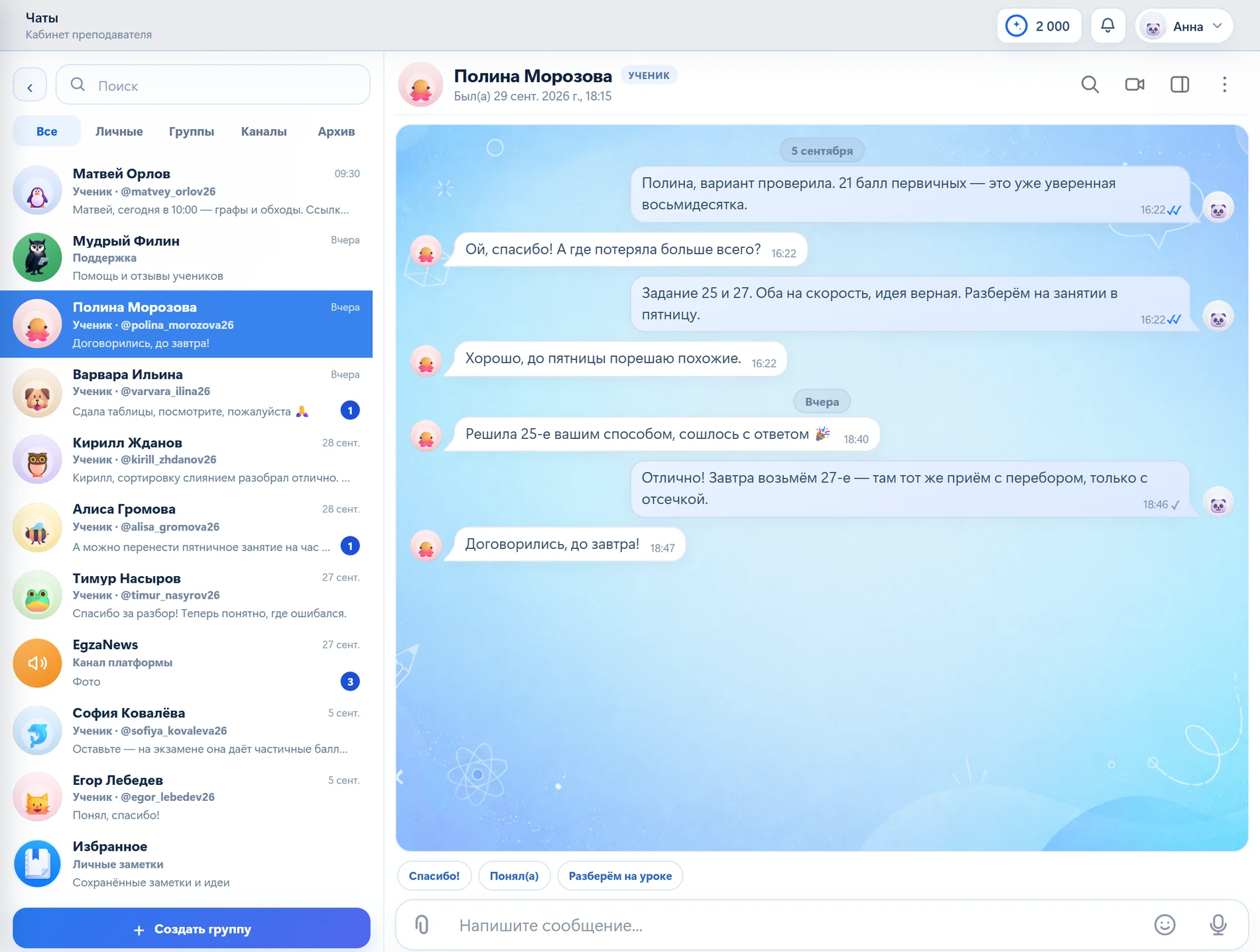Viewport: 1260px width, 952px height.
Task: Click Полина Морозова's avatar in the chat header
Action: coord(420,85)
